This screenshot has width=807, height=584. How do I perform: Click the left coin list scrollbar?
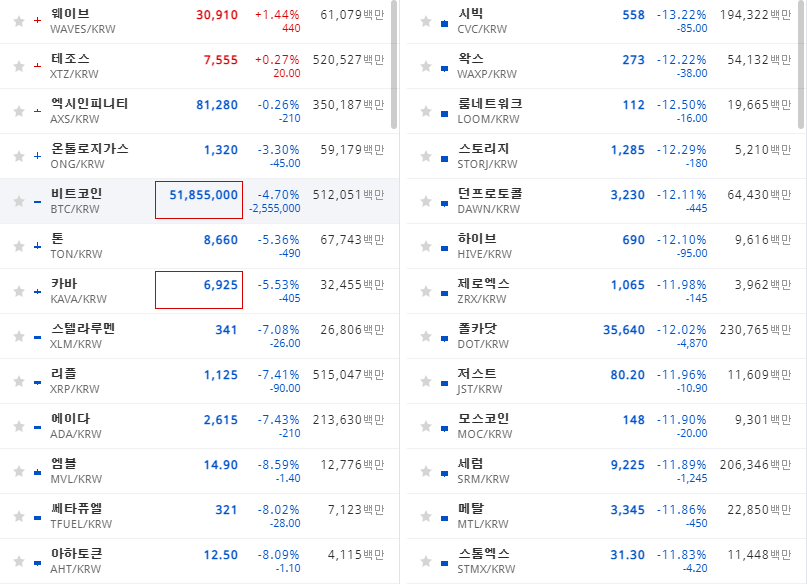tap(394, 64)
